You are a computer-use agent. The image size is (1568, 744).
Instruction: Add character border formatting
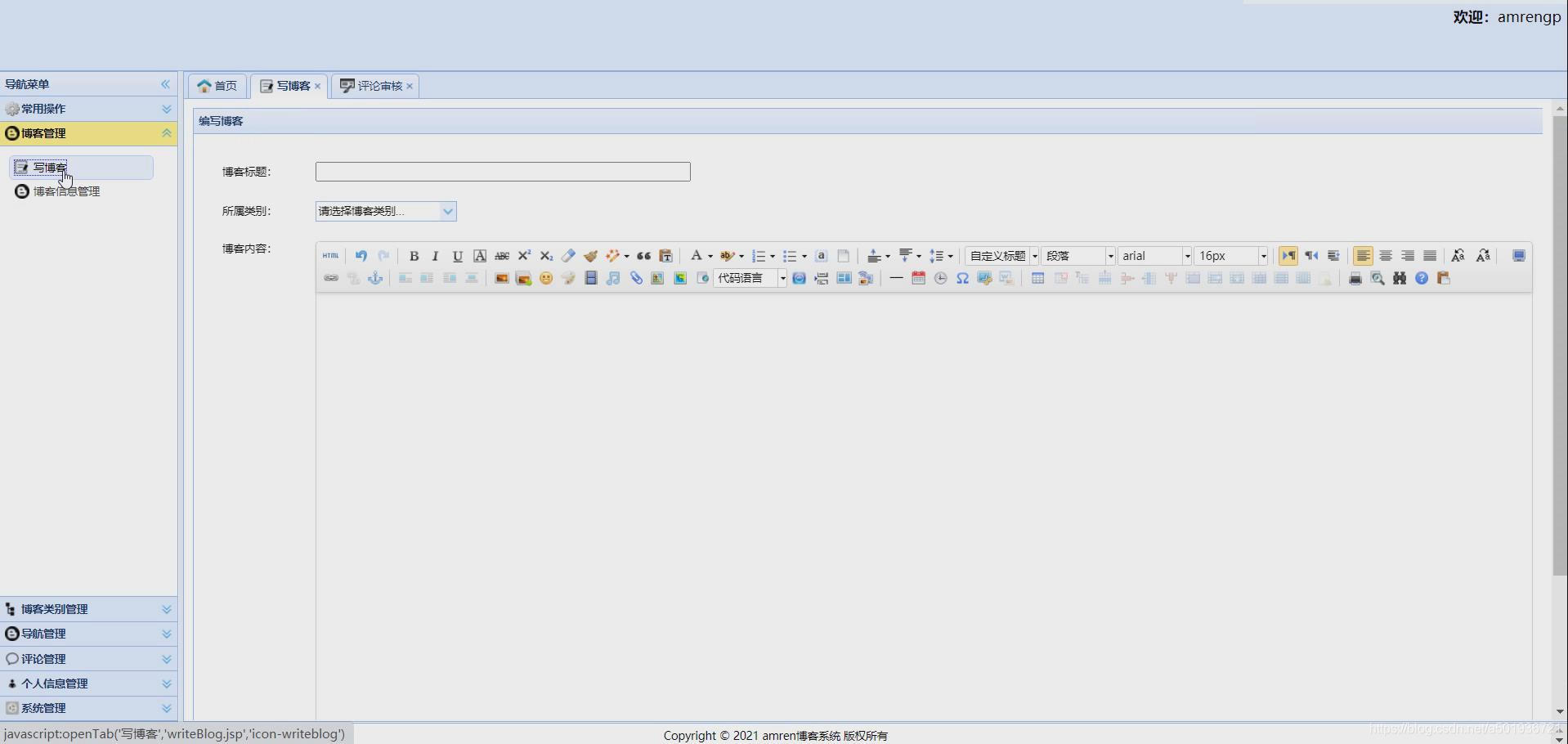480,256
